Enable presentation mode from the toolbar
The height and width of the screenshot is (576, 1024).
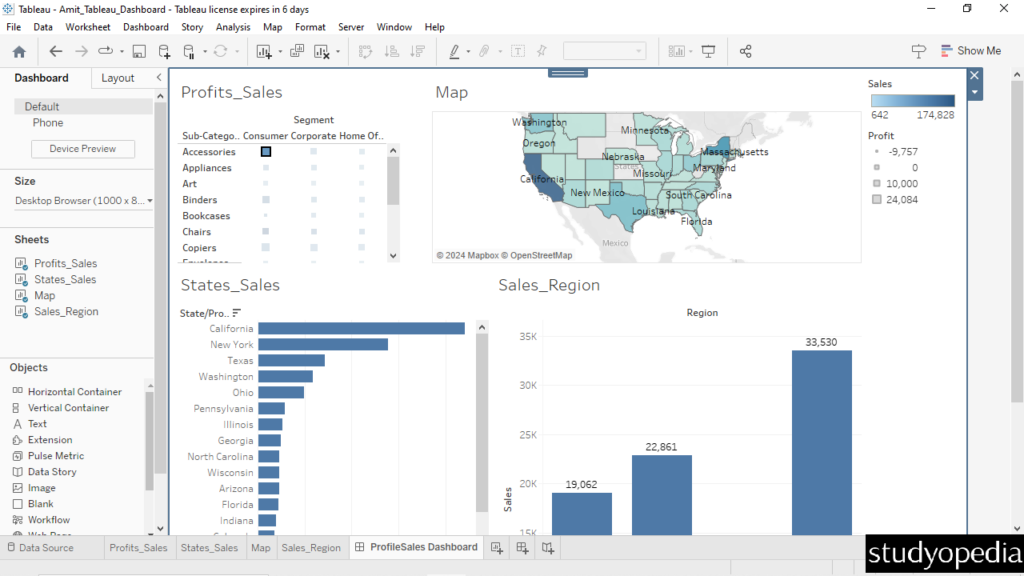coord(708,51)
